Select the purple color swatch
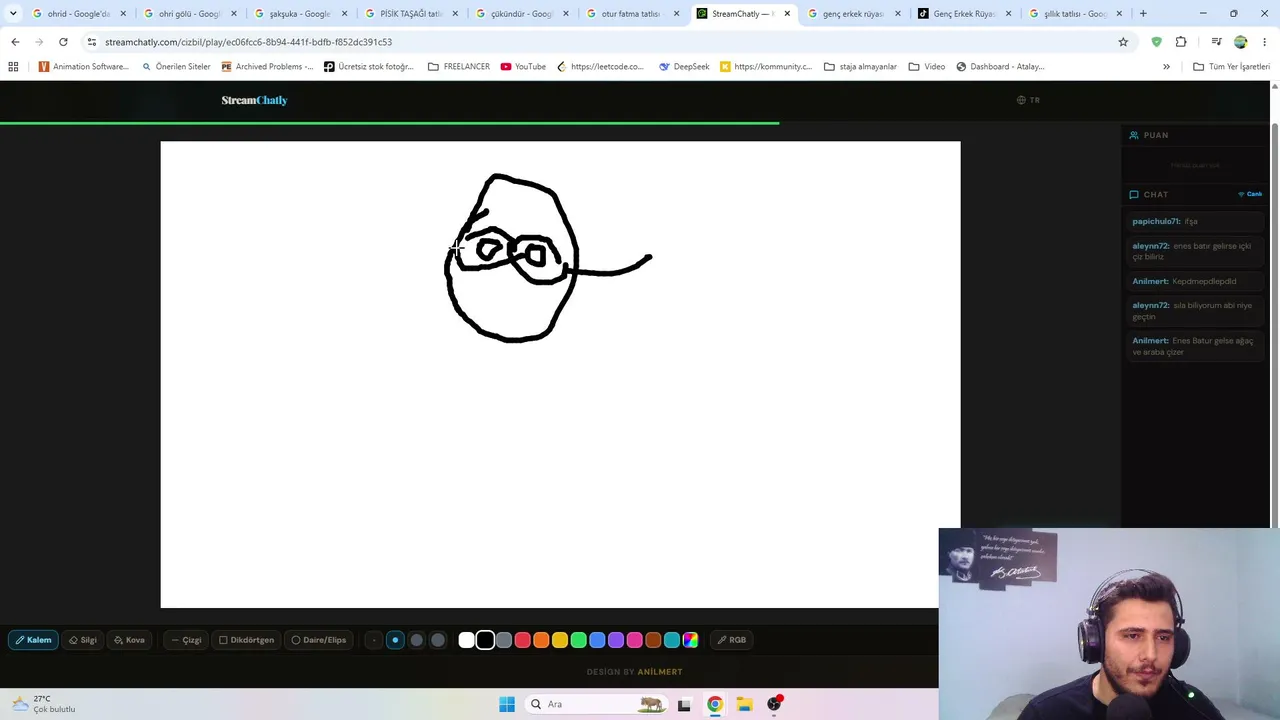This screenshot has height=720, width=1280. pyautogui.click(x=616, y=640)
